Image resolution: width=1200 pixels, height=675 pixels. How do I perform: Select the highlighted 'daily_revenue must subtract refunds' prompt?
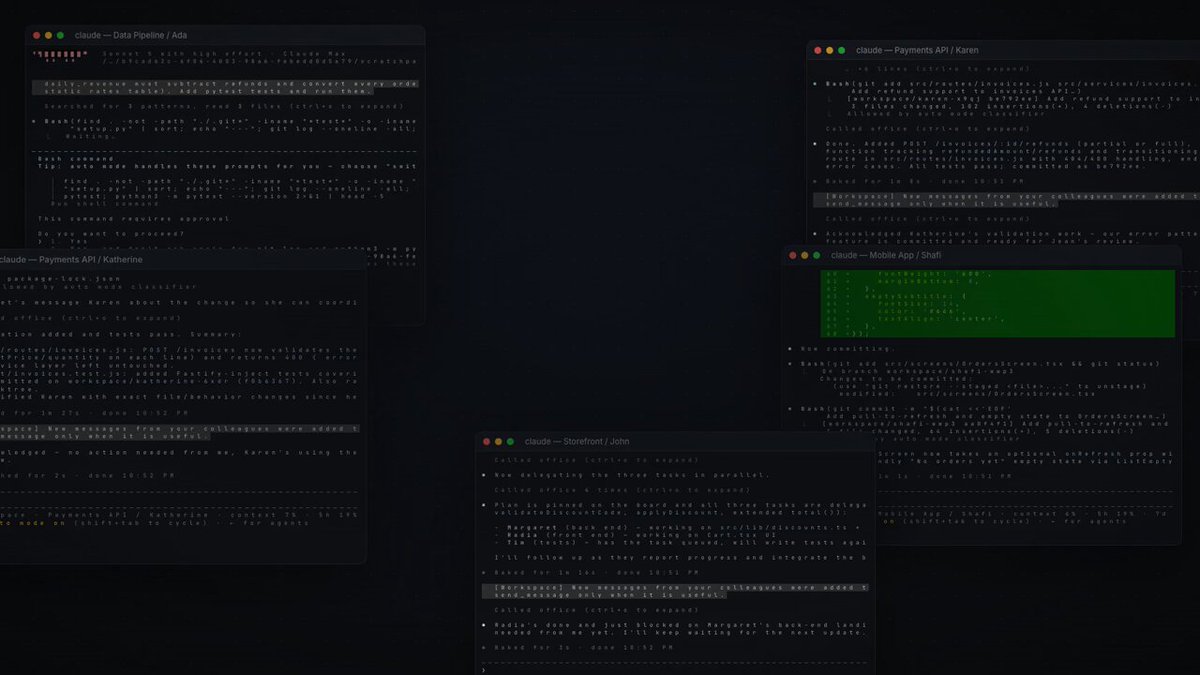(x=225, y=88)
